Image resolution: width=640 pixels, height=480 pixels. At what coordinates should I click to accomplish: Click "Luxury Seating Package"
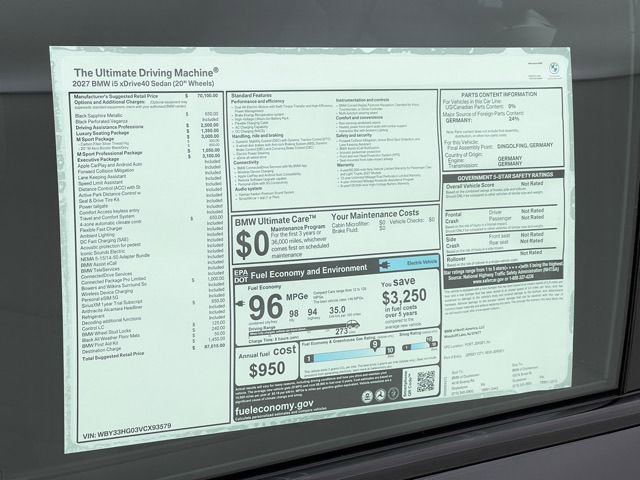102,133
